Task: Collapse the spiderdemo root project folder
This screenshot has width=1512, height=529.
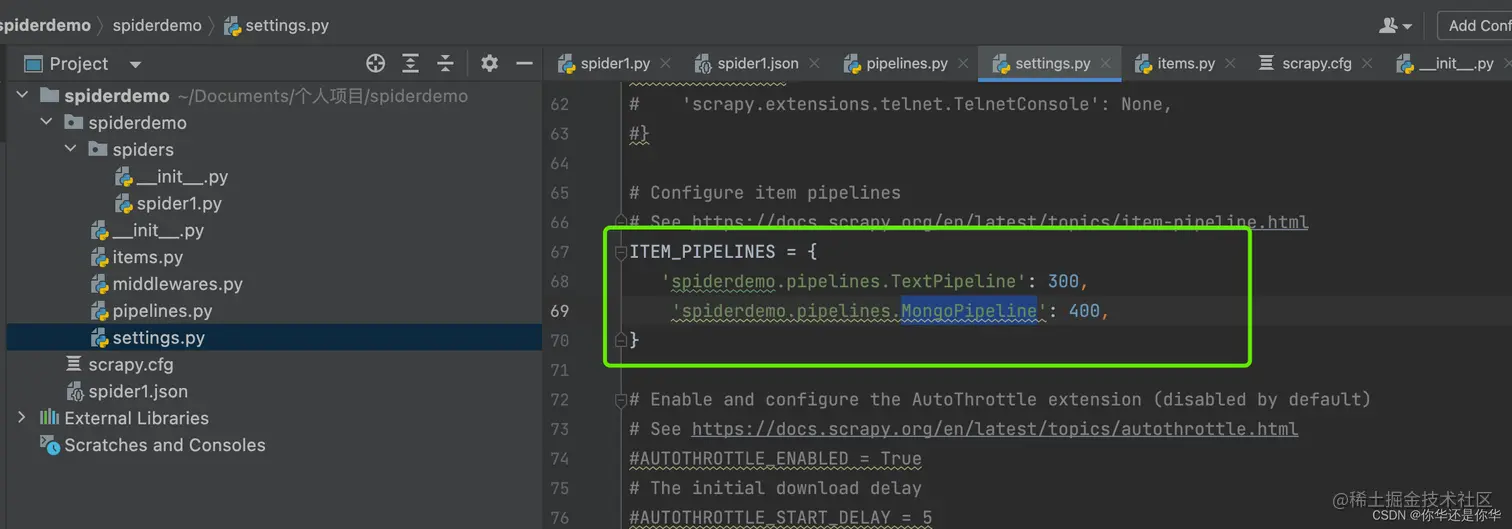Action: point(22,95)
